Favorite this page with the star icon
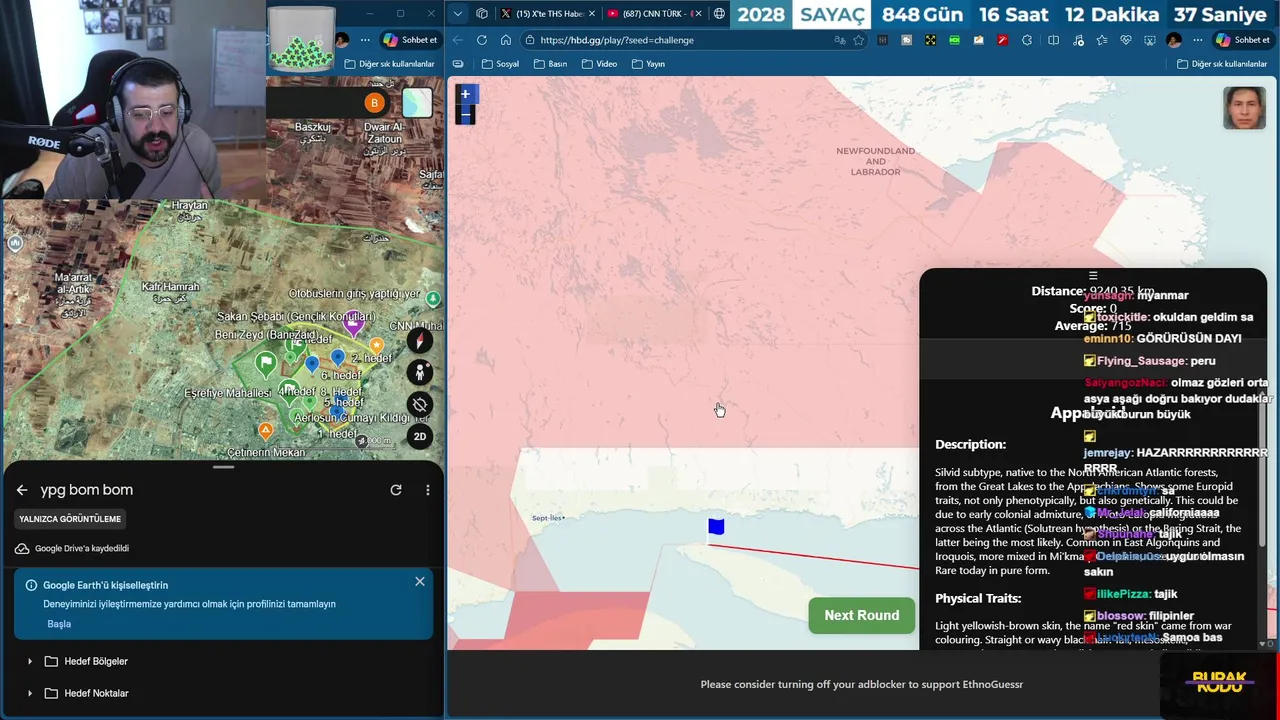Image resolution: width=1280 pixels, height=720 pixels. coord(859,40)
